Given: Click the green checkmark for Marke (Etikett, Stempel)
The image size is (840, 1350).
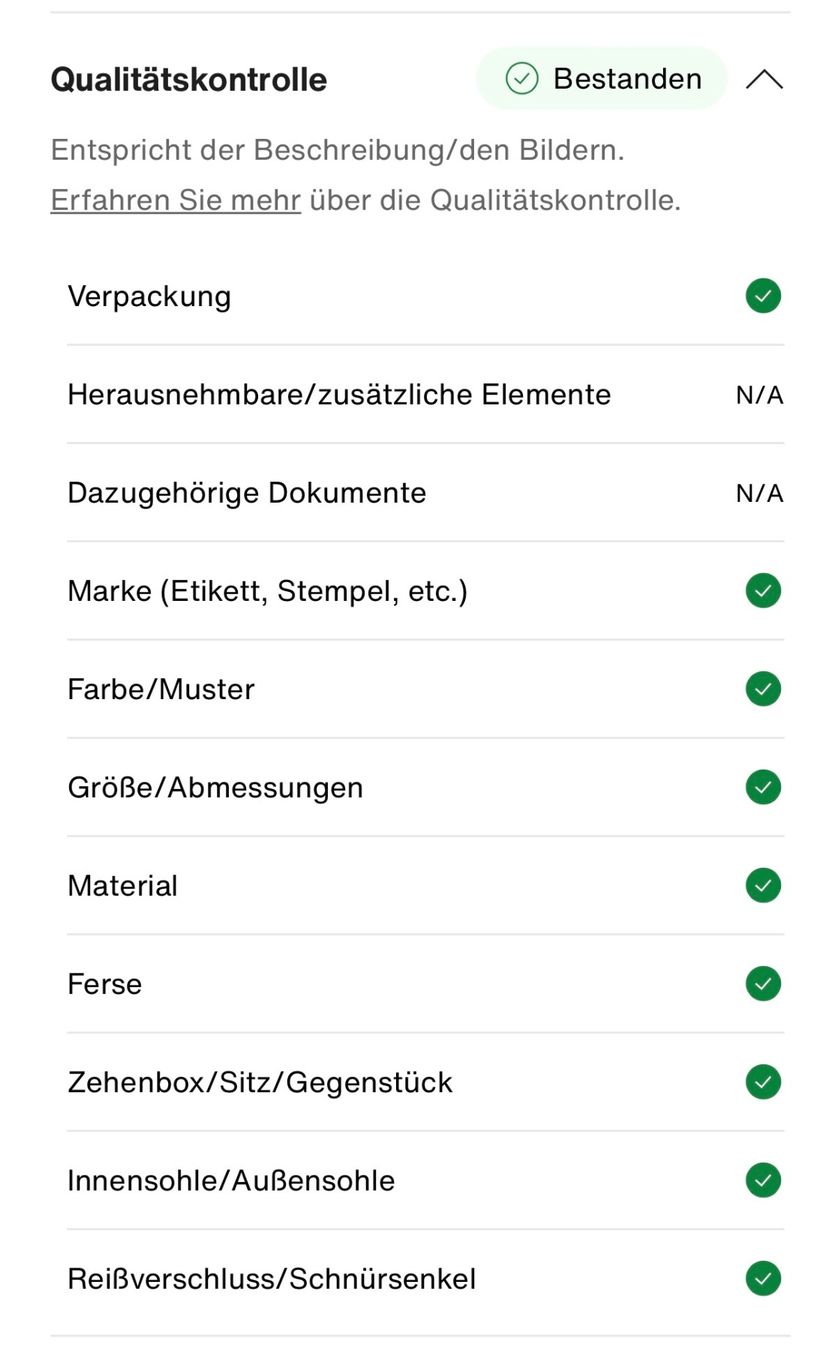Looking at the screenshot, I should click(763, 591).
